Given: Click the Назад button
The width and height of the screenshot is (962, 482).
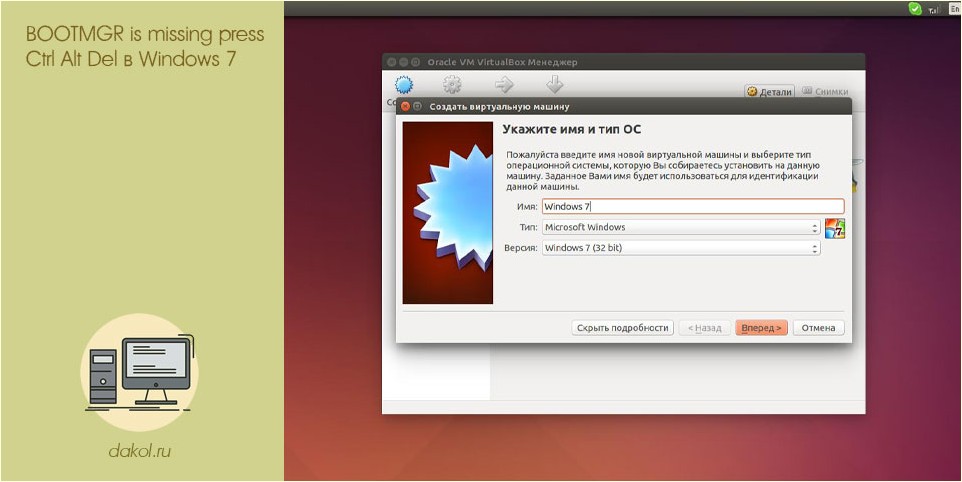Looking at the screenshot, I should point(704,328).
